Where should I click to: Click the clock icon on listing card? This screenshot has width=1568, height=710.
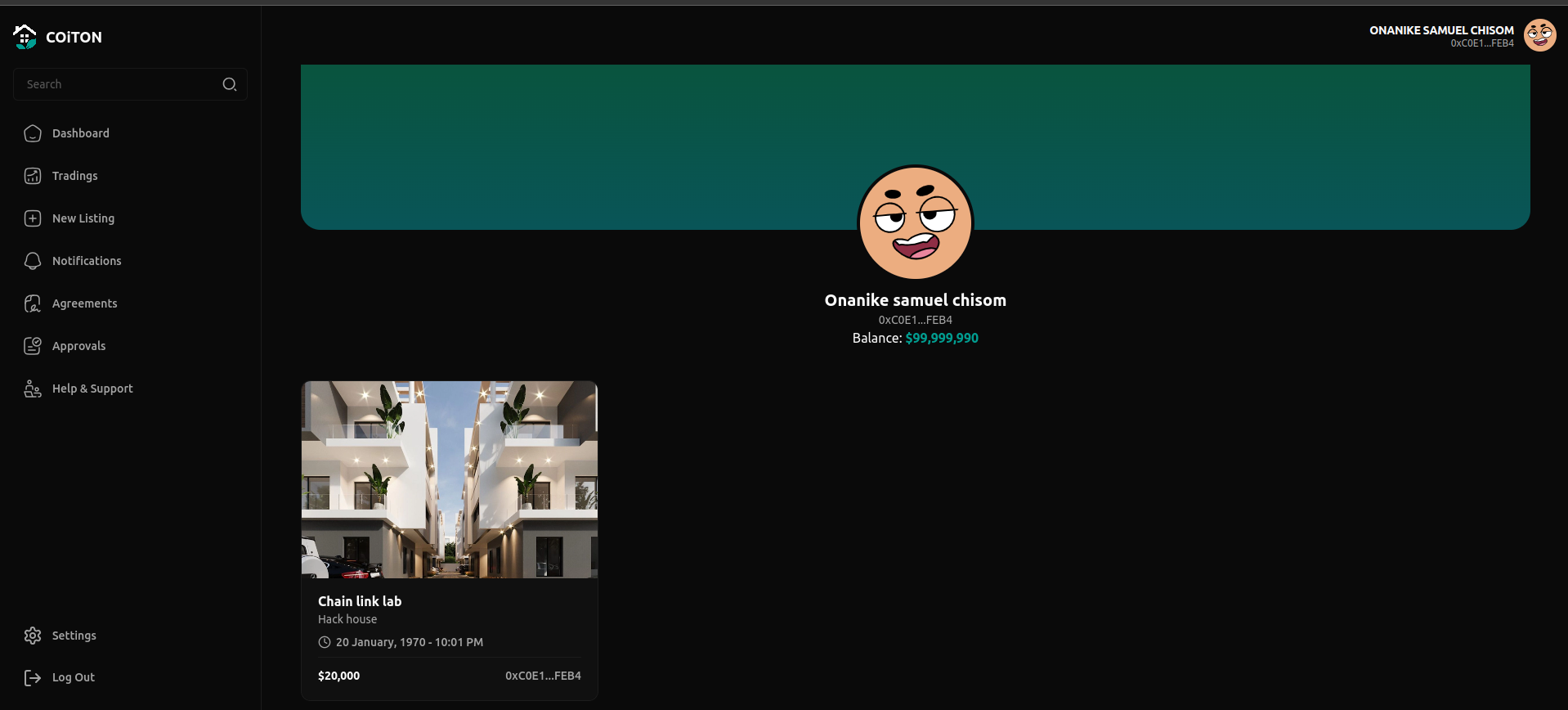325,642
